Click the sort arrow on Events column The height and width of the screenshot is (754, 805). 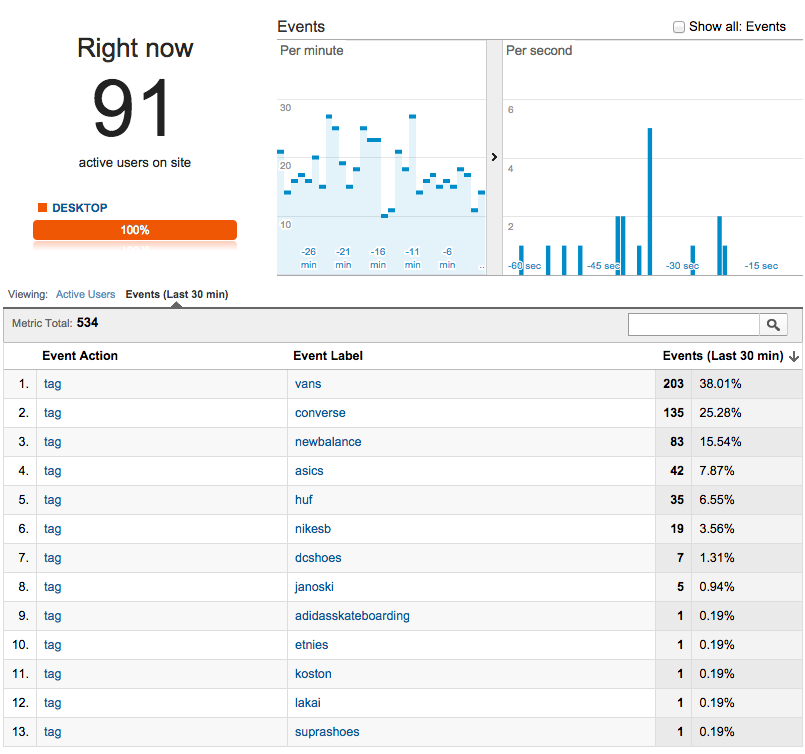click(794, 356)
